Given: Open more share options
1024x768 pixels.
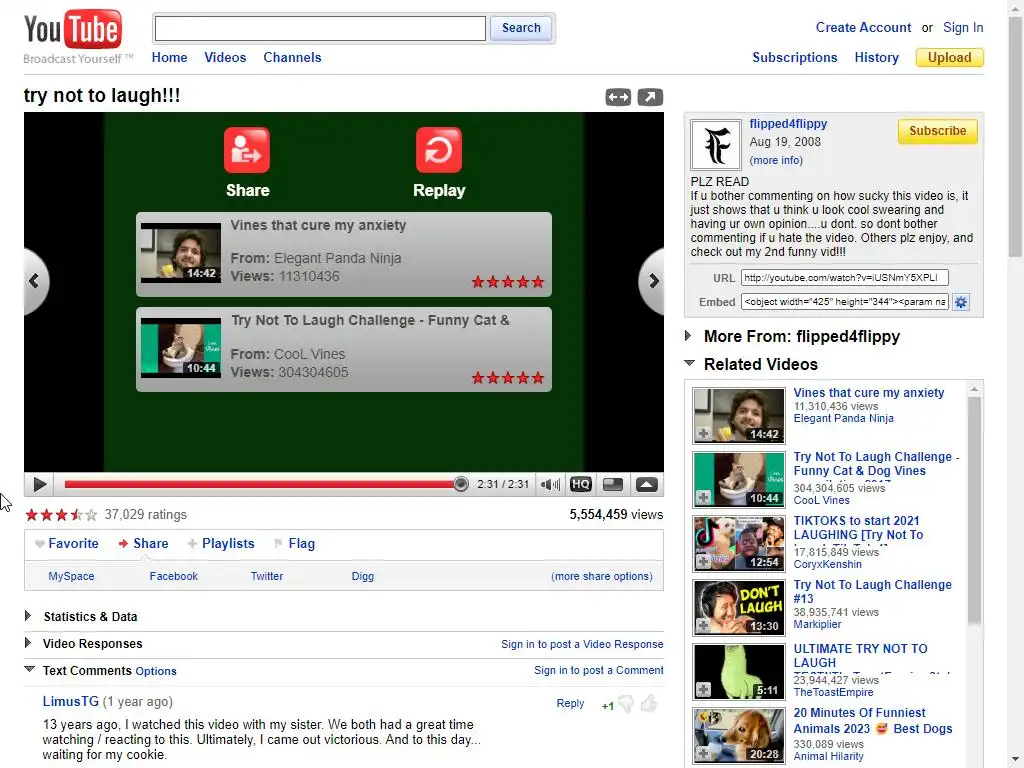Looking at the screenshot, I should 601,576.
